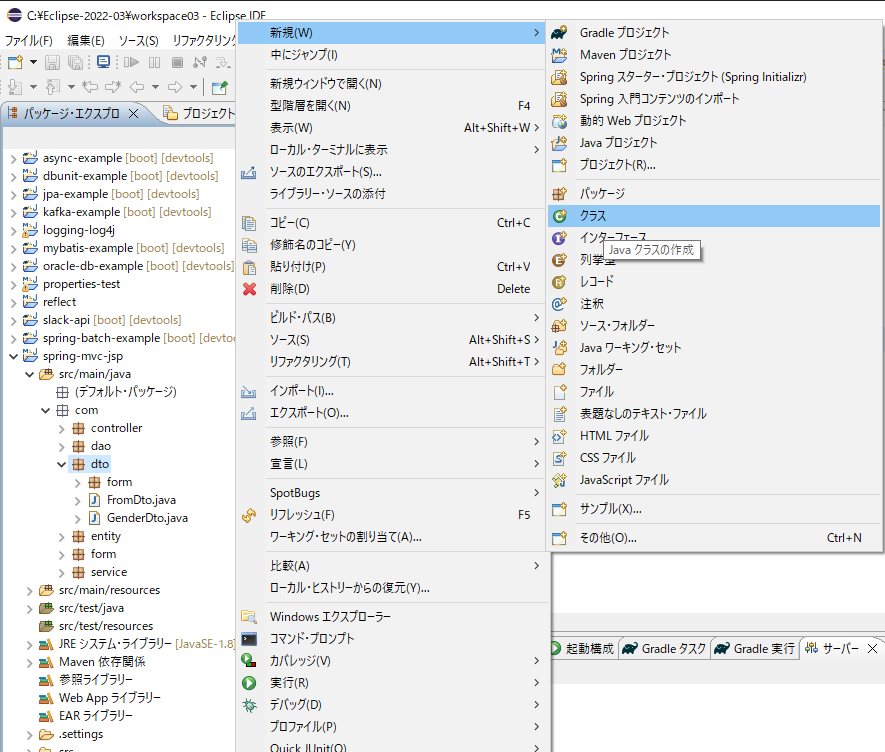Click the red 削除 delete icon

point(249,289)
